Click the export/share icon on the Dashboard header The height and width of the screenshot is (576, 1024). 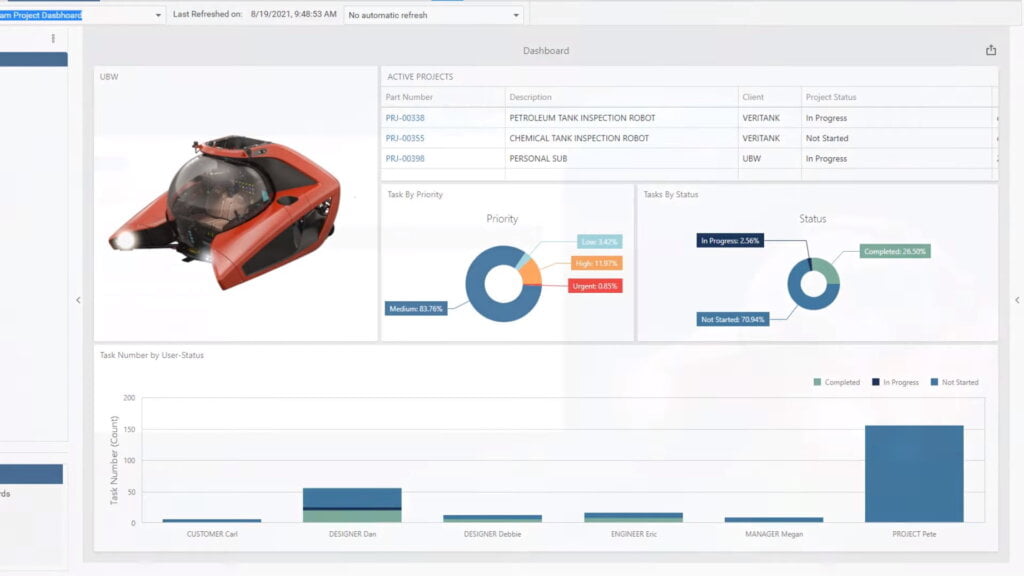[990, 48]
